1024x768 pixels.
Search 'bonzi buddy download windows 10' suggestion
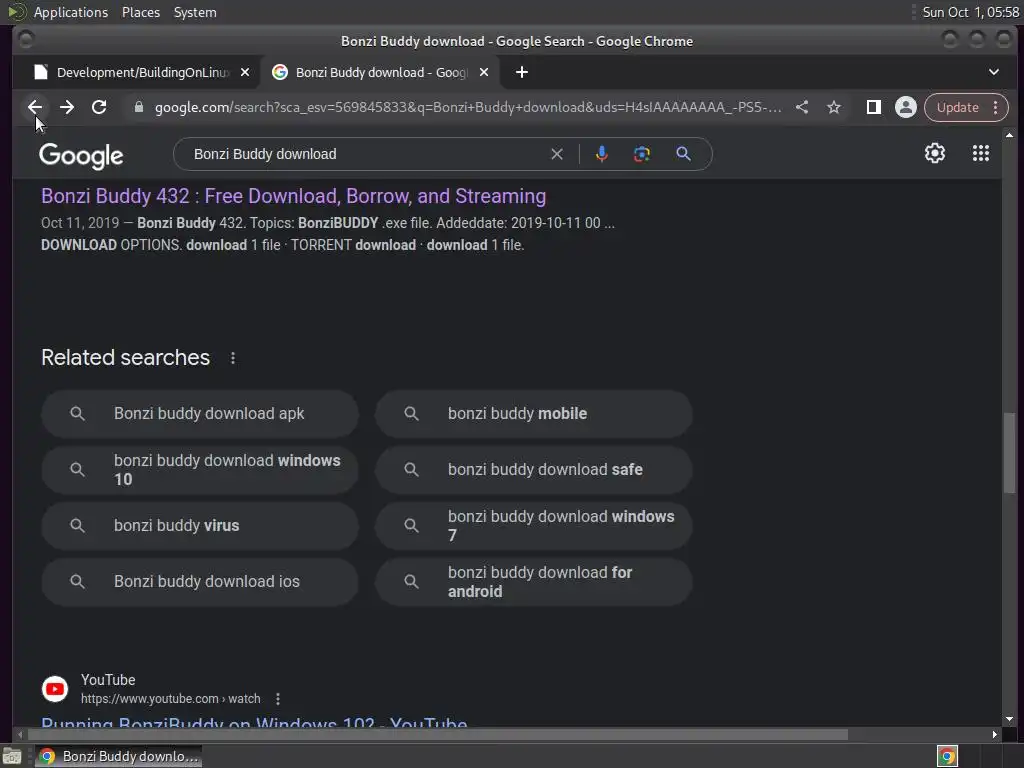pyautogui.click(x=200, y=470)
